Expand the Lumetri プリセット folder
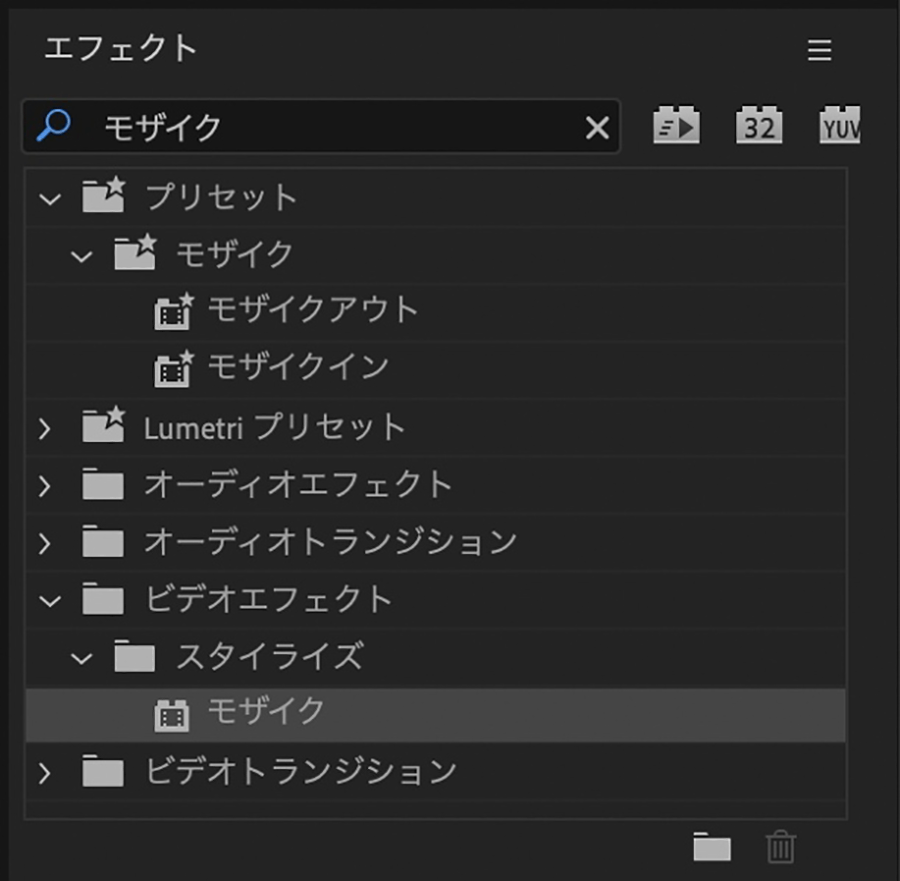Screen dimensions: 900x881 [44, 429]
